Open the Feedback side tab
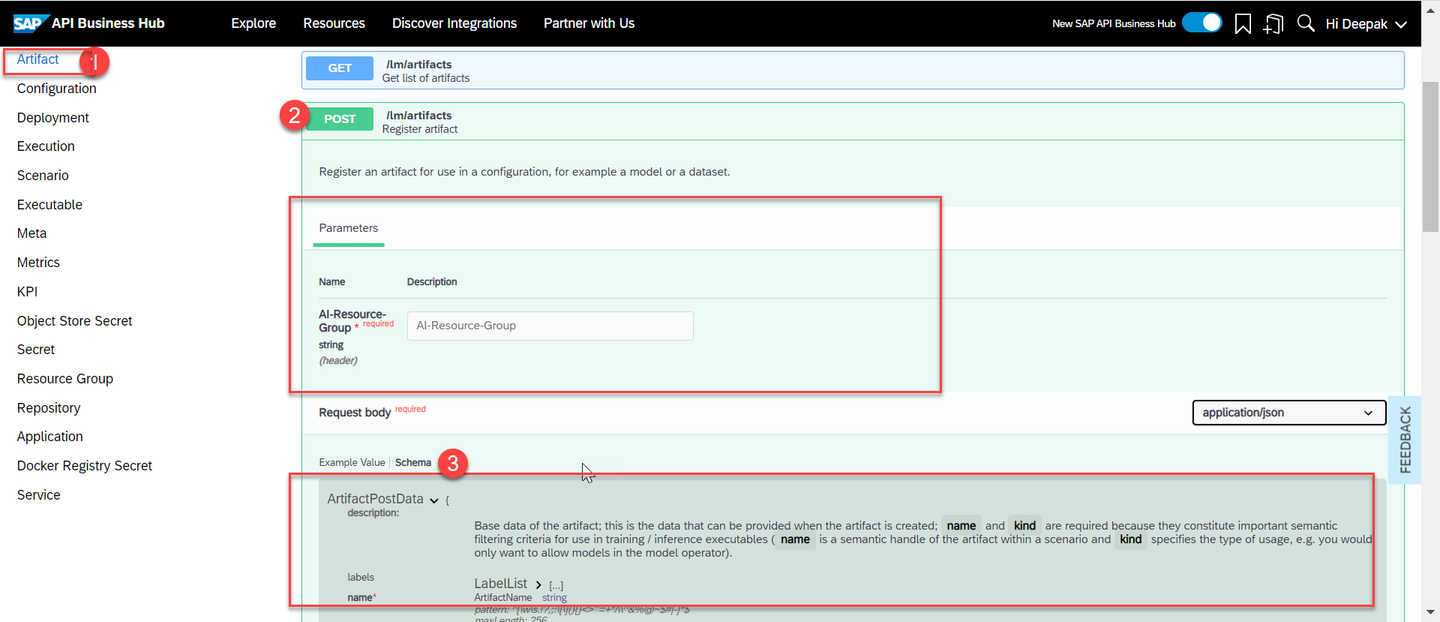Image resolution: width=1440 pixels, height=622 pixels. click(1405, 440)
